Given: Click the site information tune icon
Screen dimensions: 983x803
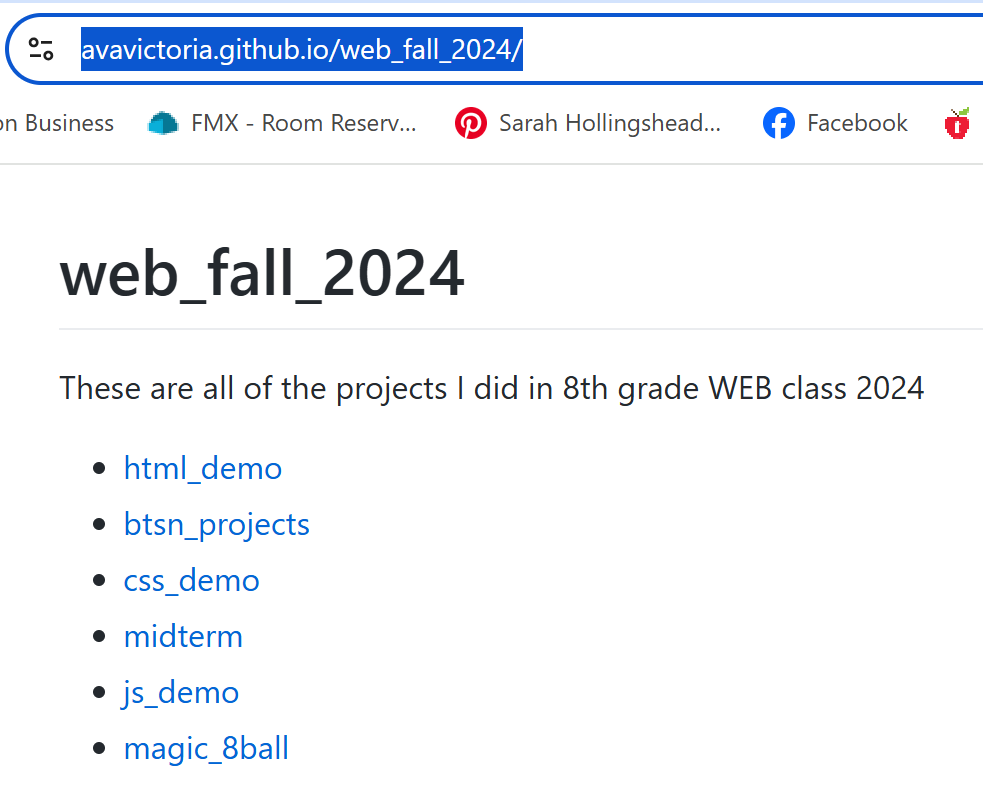Looking at the screenshot, I should point(41,49).
